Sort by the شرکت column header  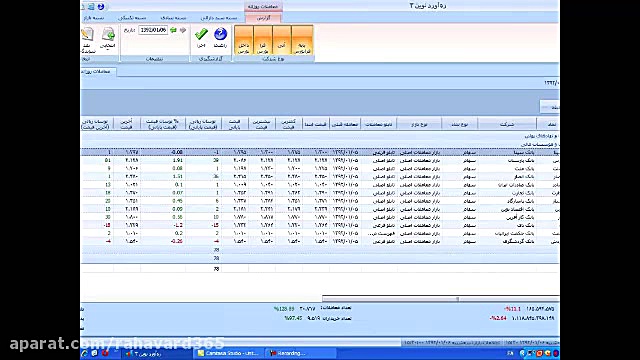(507, 124)
